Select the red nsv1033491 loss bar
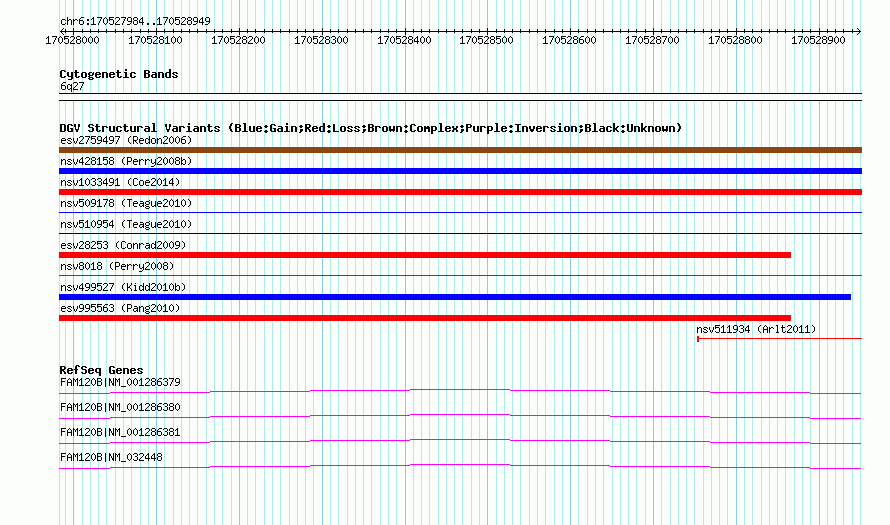Viewport: 890px width, 525px height. tap(460, 192)
